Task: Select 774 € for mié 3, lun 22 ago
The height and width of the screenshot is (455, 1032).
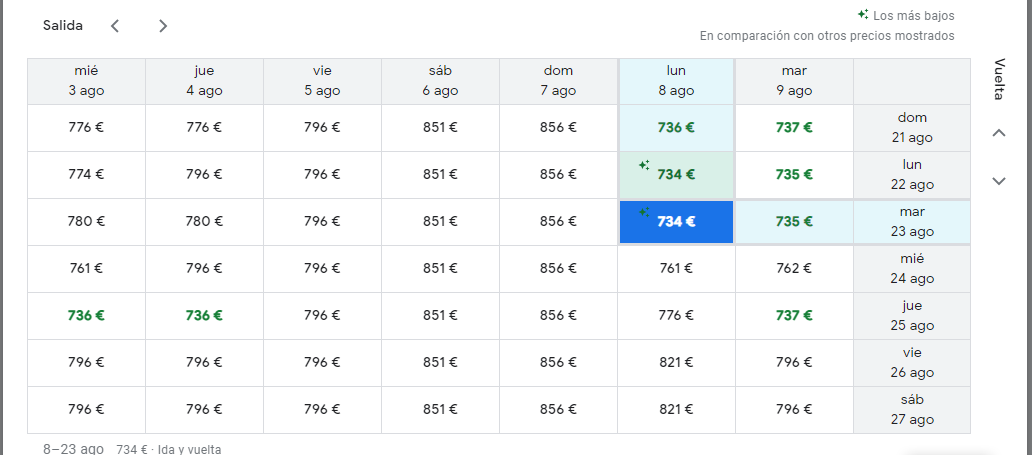Action: 86,175
